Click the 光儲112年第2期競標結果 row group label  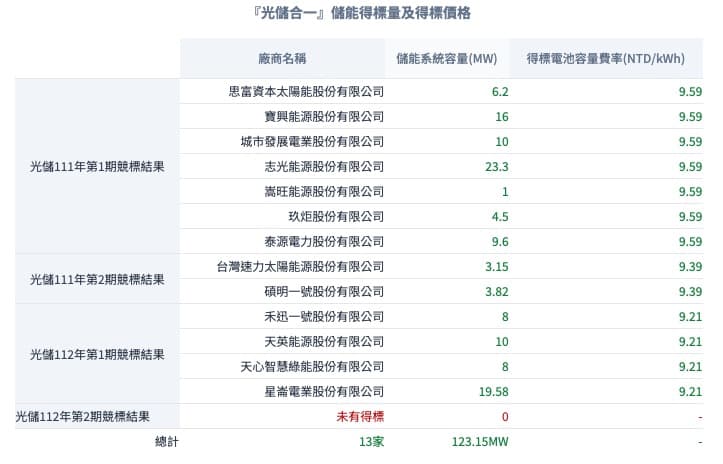tap(83, 416)
